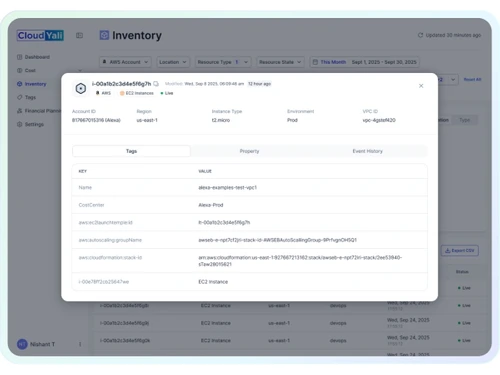Click the Live status indicator in dialog
The height and width of the screenshot is (375, 500).
pos(167,93)
